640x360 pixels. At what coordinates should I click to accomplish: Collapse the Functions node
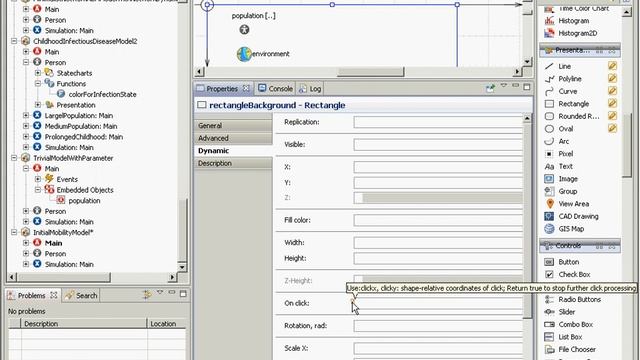coord(38,84)
